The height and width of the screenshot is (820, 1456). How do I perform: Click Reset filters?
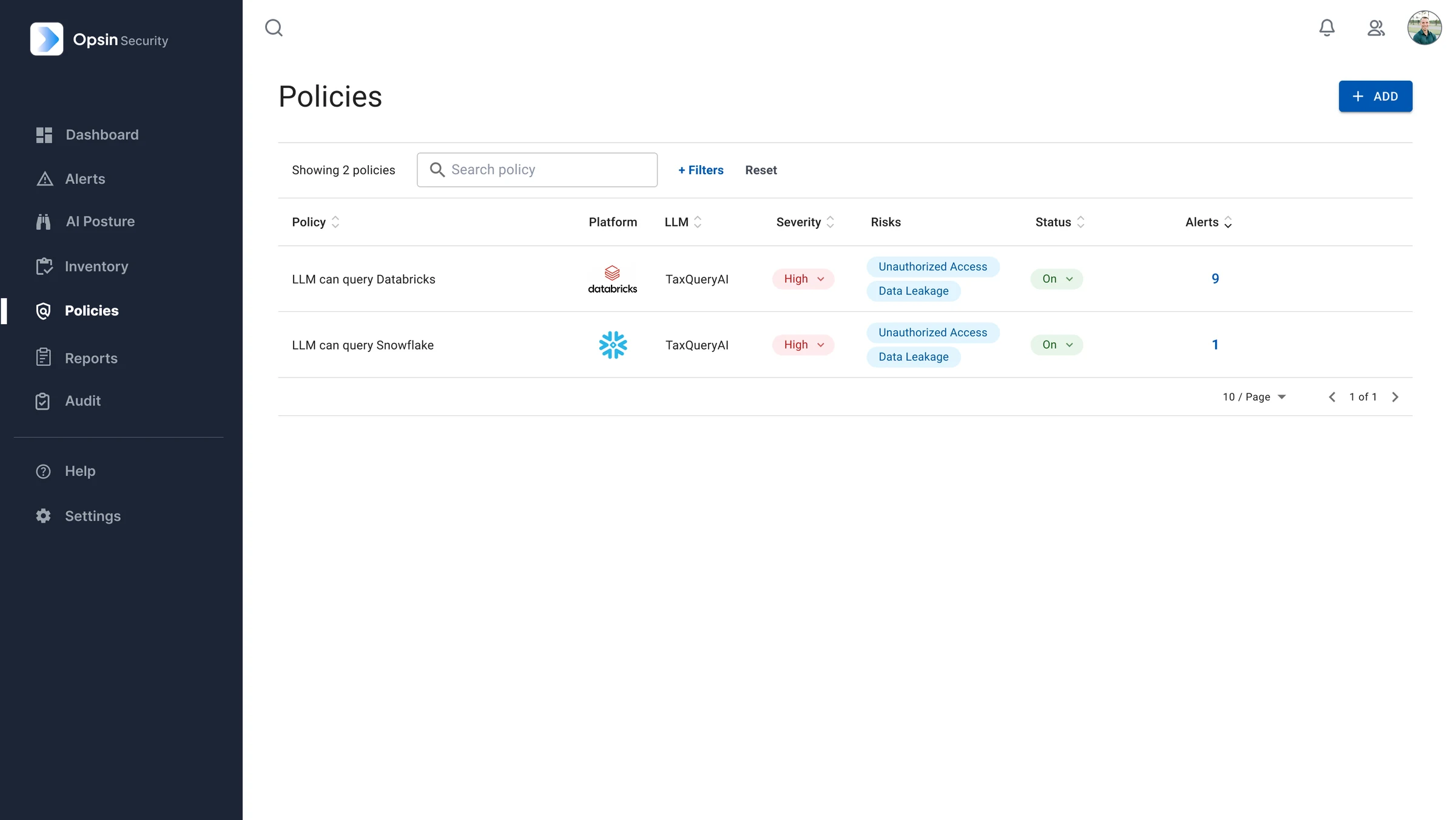tap(761, 170)
